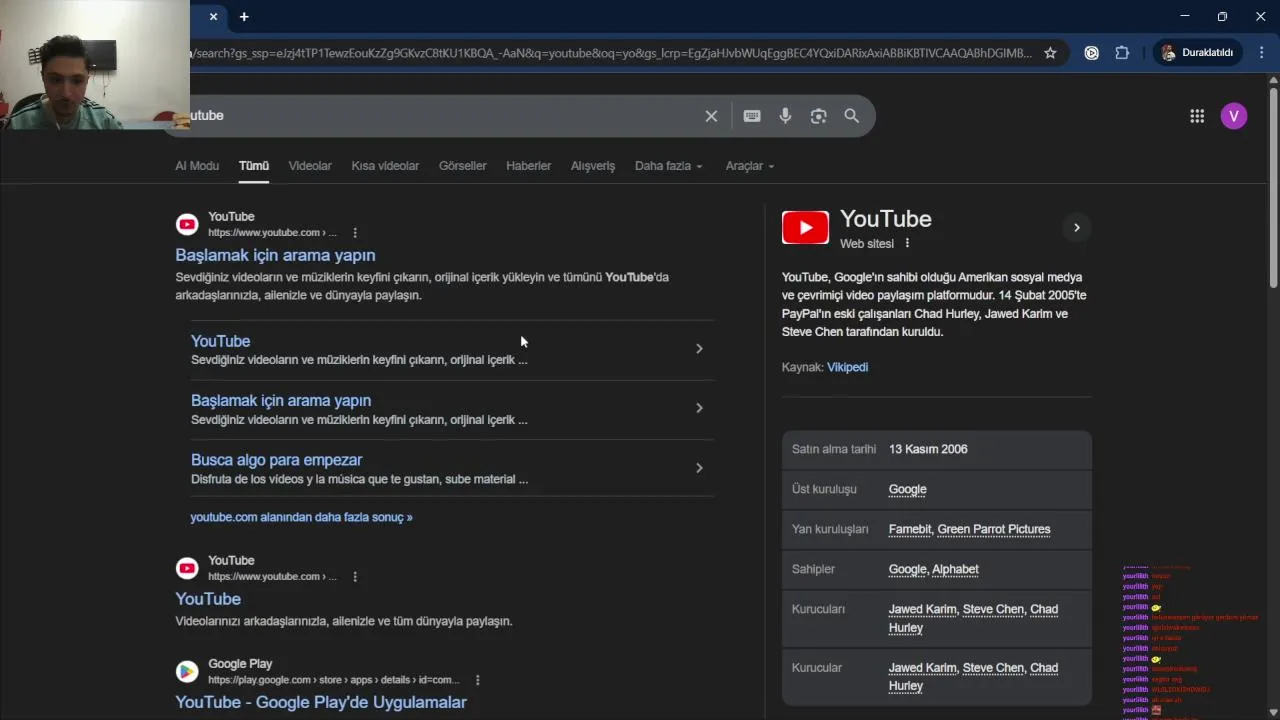This screenshot has height=720, width=1280.
Task: Open the on-screen keyboard input tool
Action: (x=752, y=116)
